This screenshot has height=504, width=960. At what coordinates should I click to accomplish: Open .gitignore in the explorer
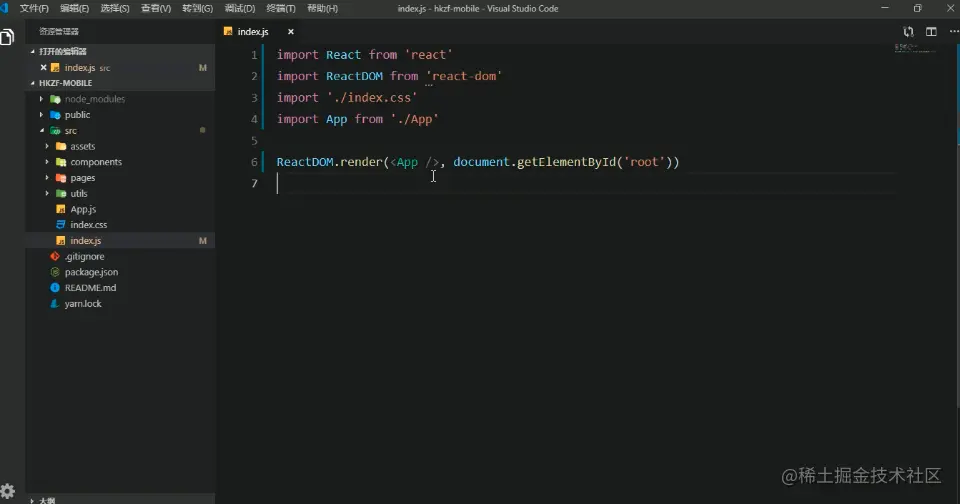pyautogui.click(x=84, y=257)
